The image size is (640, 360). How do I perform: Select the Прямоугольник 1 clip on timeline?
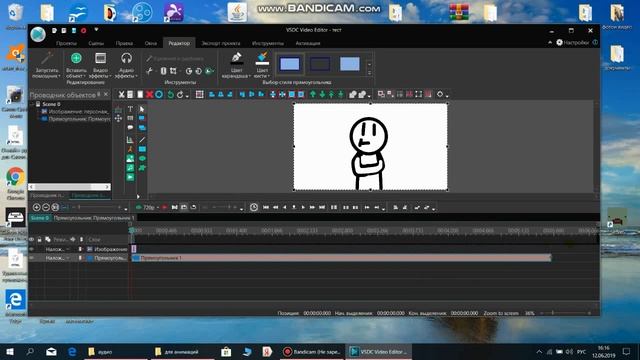pyautogui.click(x=341, y=258)
